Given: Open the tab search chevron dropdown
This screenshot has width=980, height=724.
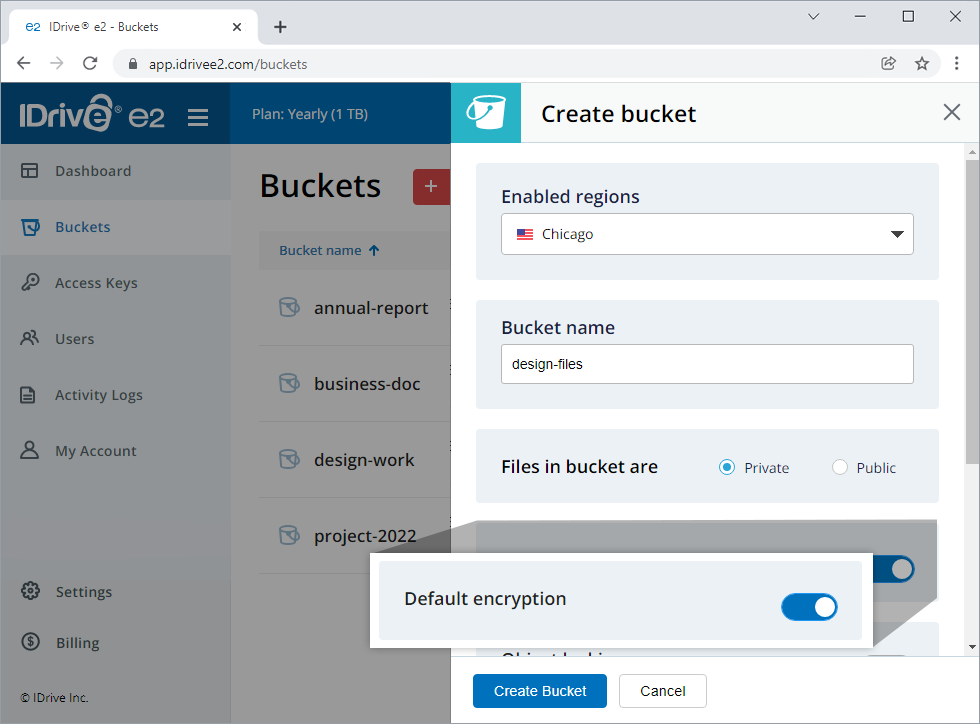Looking at the screenshot, I should click(x=813, y=16).
